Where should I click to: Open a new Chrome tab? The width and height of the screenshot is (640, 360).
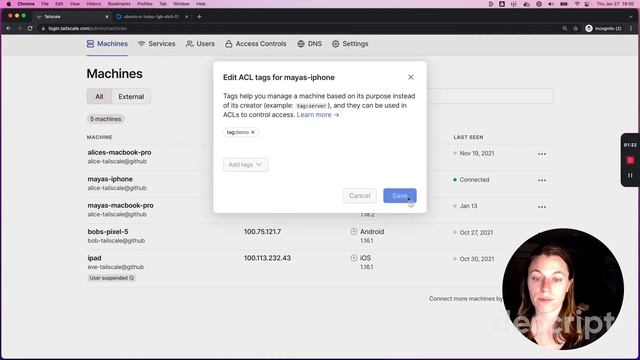199,17
